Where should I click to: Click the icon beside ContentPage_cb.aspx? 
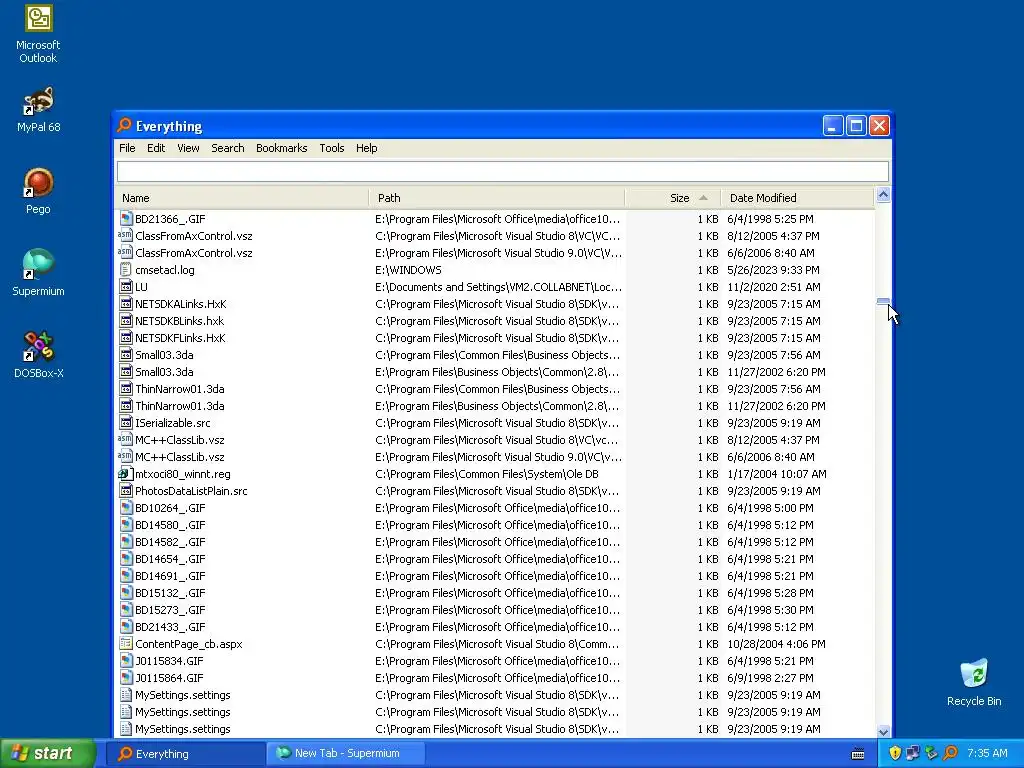125,644
